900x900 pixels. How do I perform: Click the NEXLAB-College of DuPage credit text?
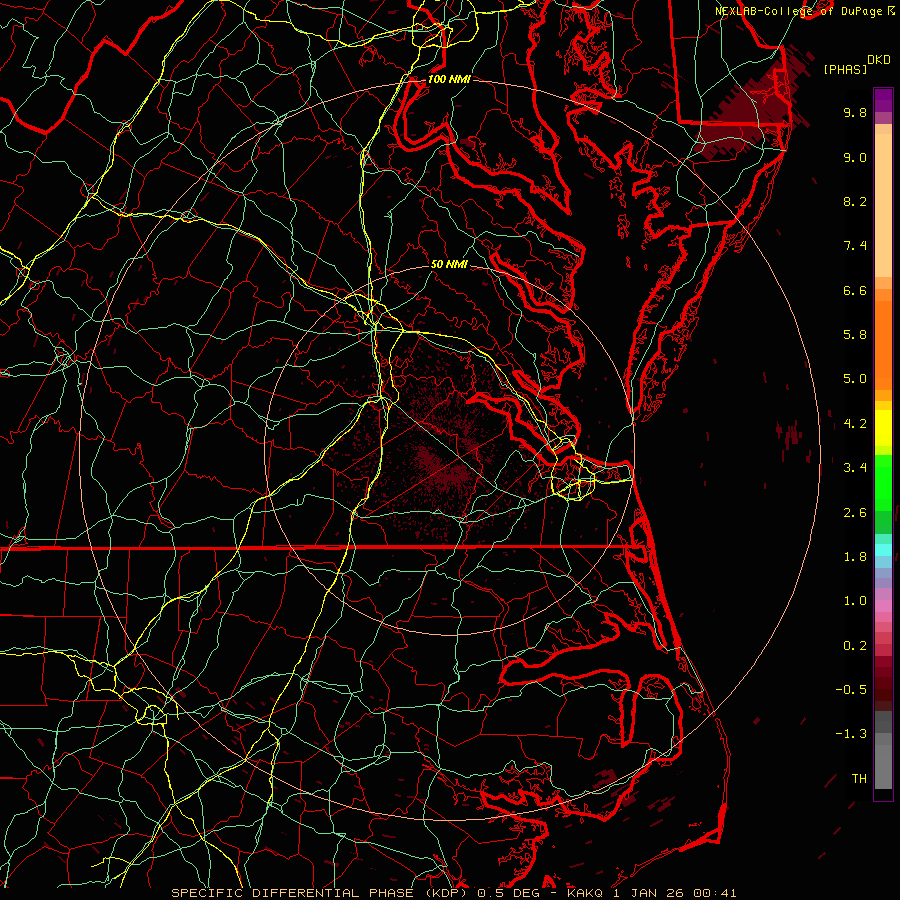pyautogui.click(x=800, y=11)
